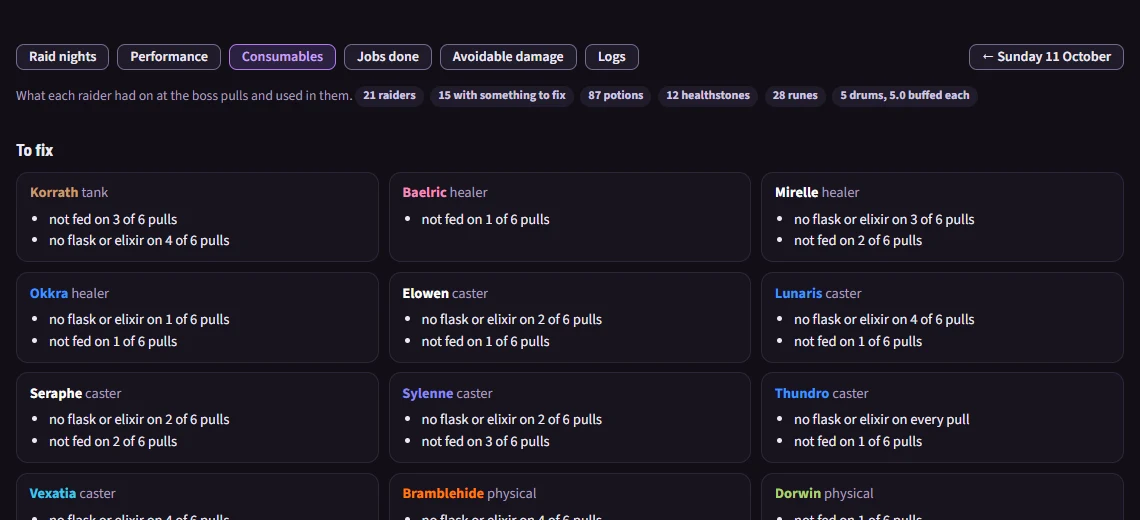
Task: Click Okkra's not fed on 1 of 6 pulls
Action: coord(113,342)
